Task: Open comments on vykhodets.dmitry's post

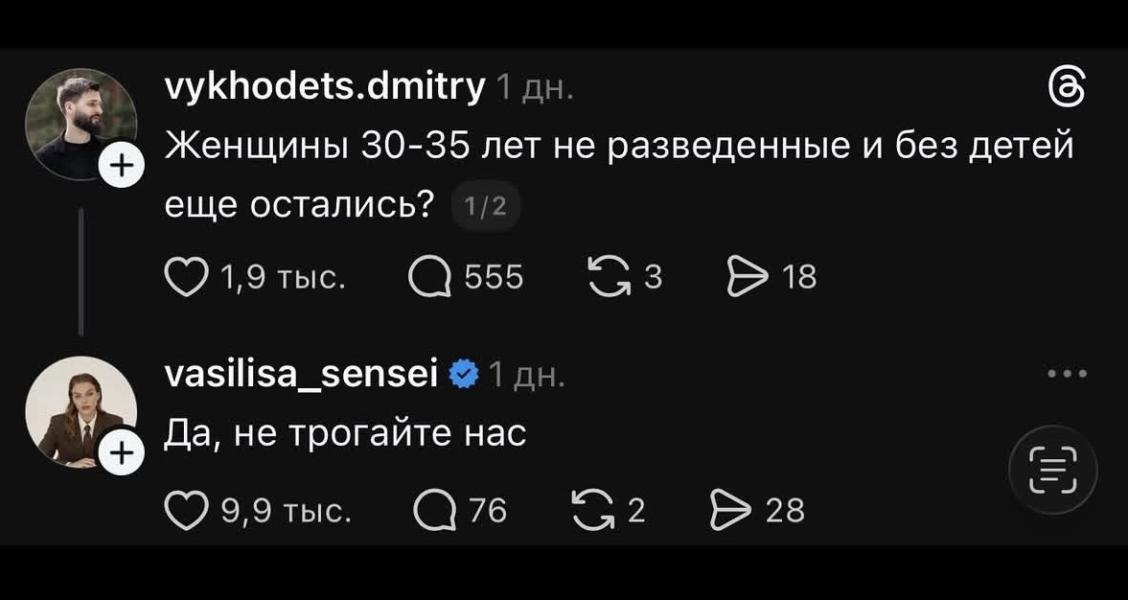Action: click(432, 277)
